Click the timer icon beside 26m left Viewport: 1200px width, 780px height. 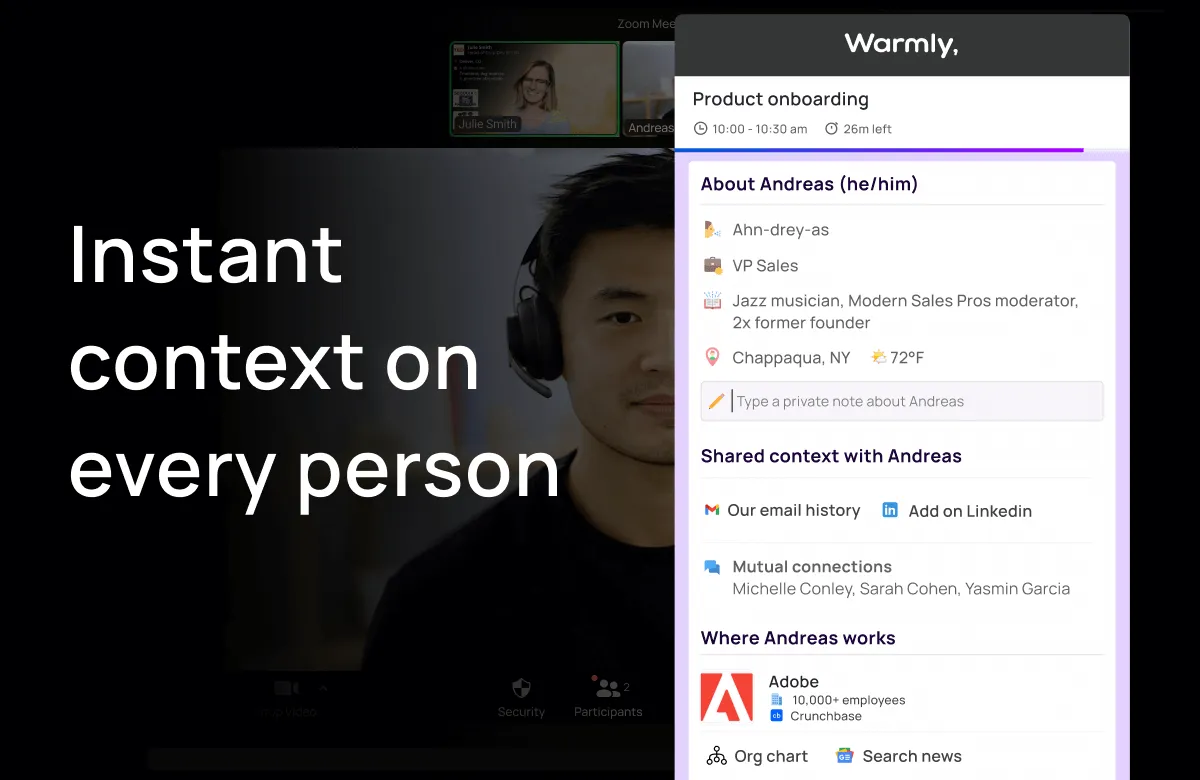pos(831,129)
